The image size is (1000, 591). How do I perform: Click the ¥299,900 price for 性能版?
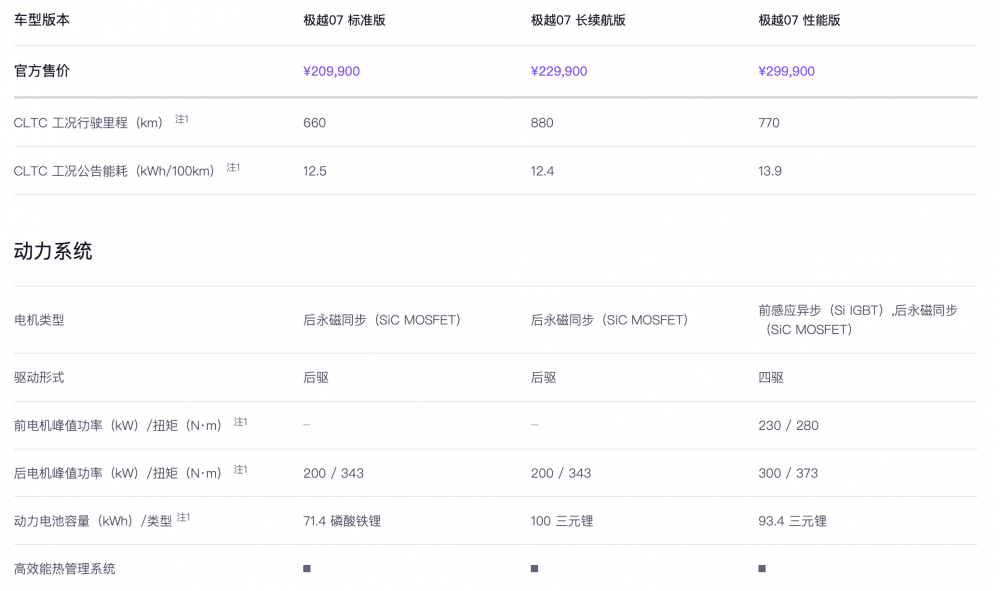tap(786, 71)
